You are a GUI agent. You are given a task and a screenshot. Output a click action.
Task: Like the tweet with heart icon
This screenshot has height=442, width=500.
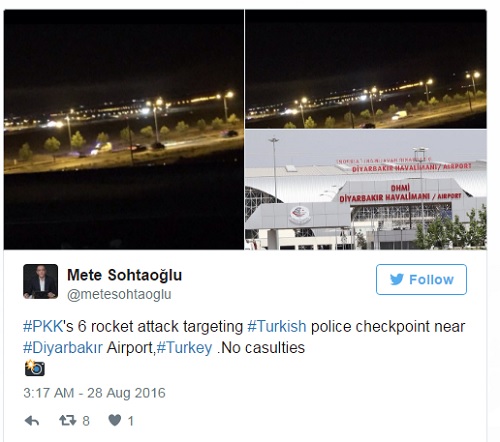tap(115, 420)
